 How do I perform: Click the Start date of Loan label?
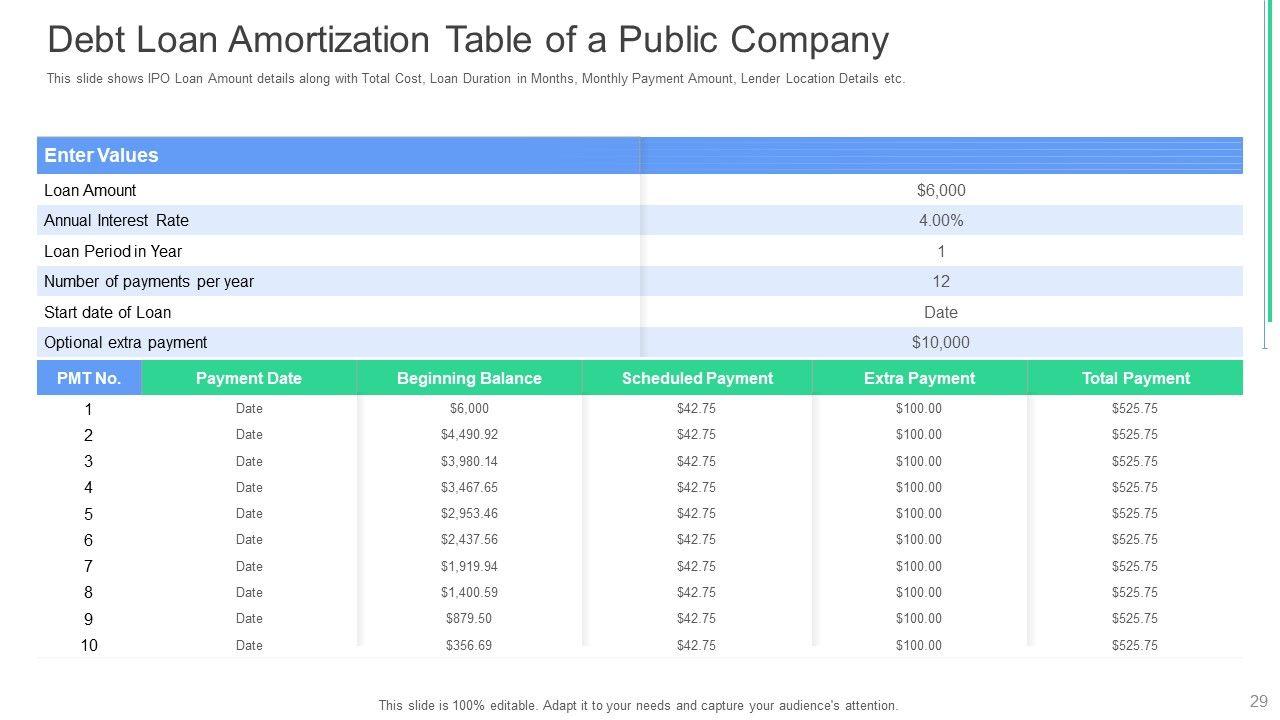(x=107, y=312)
